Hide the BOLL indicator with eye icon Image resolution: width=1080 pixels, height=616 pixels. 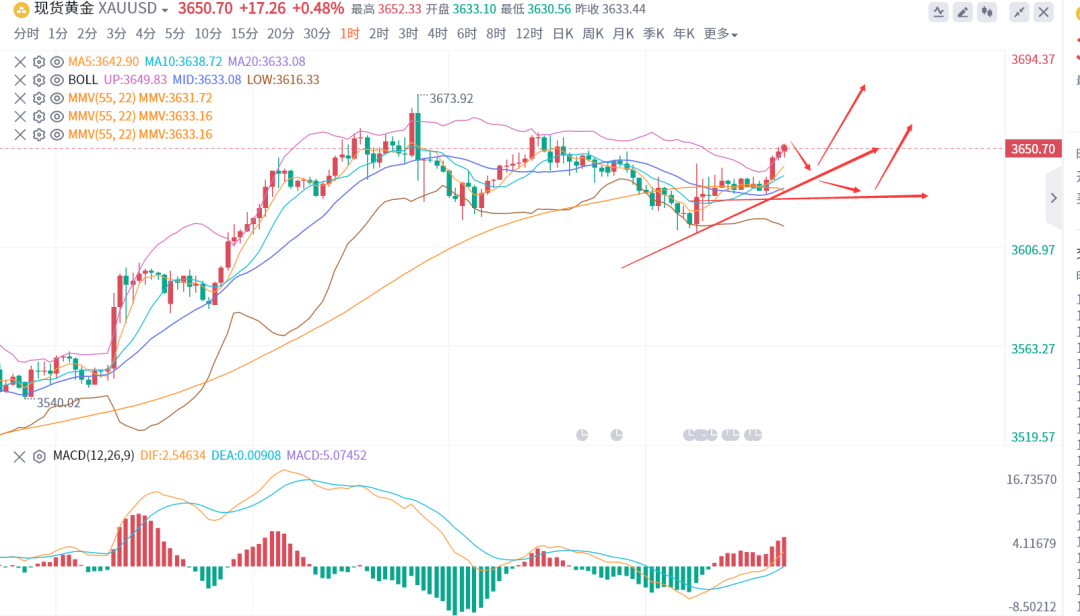point(57,80)
